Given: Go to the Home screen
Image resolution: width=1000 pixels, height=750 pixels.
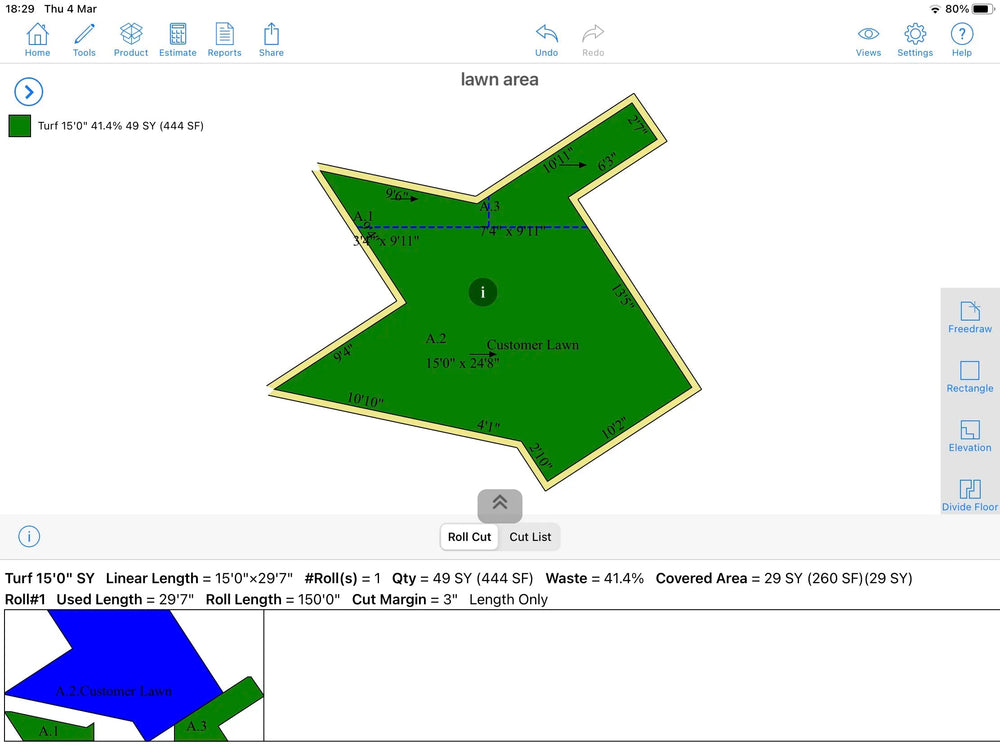Looking at the screenshot, I should pos(37,39).
